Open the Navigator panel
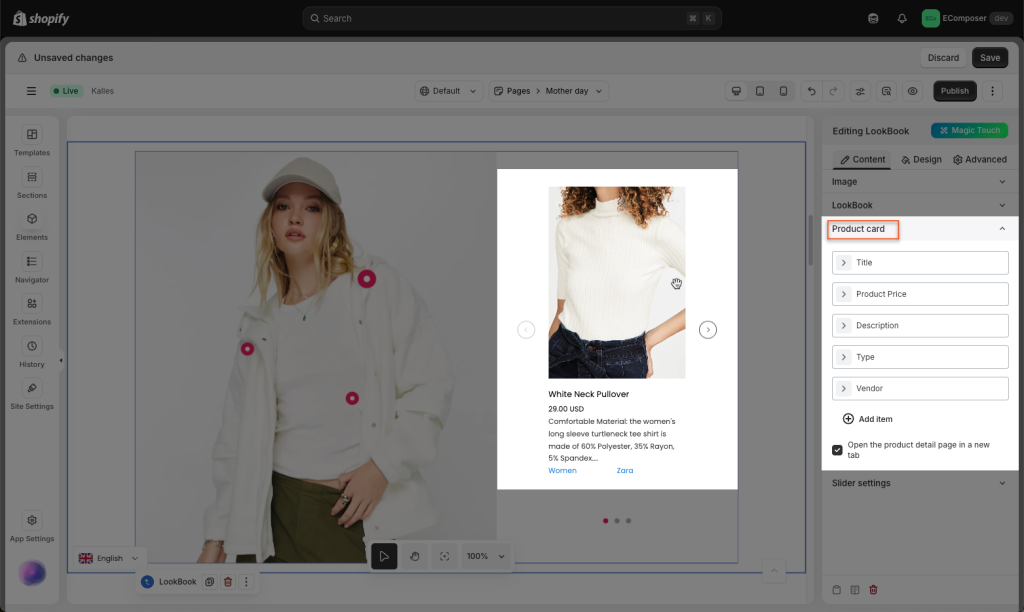The height and width of the screenshot is (612, 1024). point(32,268)
